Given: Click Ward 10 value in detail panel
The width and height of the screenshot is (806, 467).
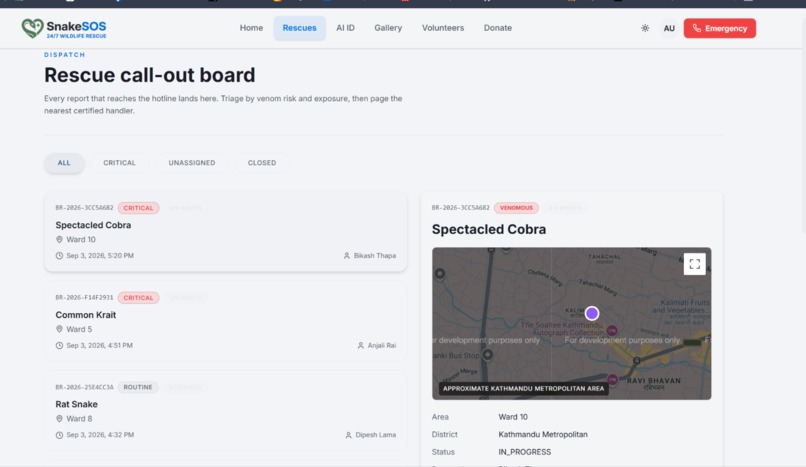Looking at the screenshot, I should (512, 417).
